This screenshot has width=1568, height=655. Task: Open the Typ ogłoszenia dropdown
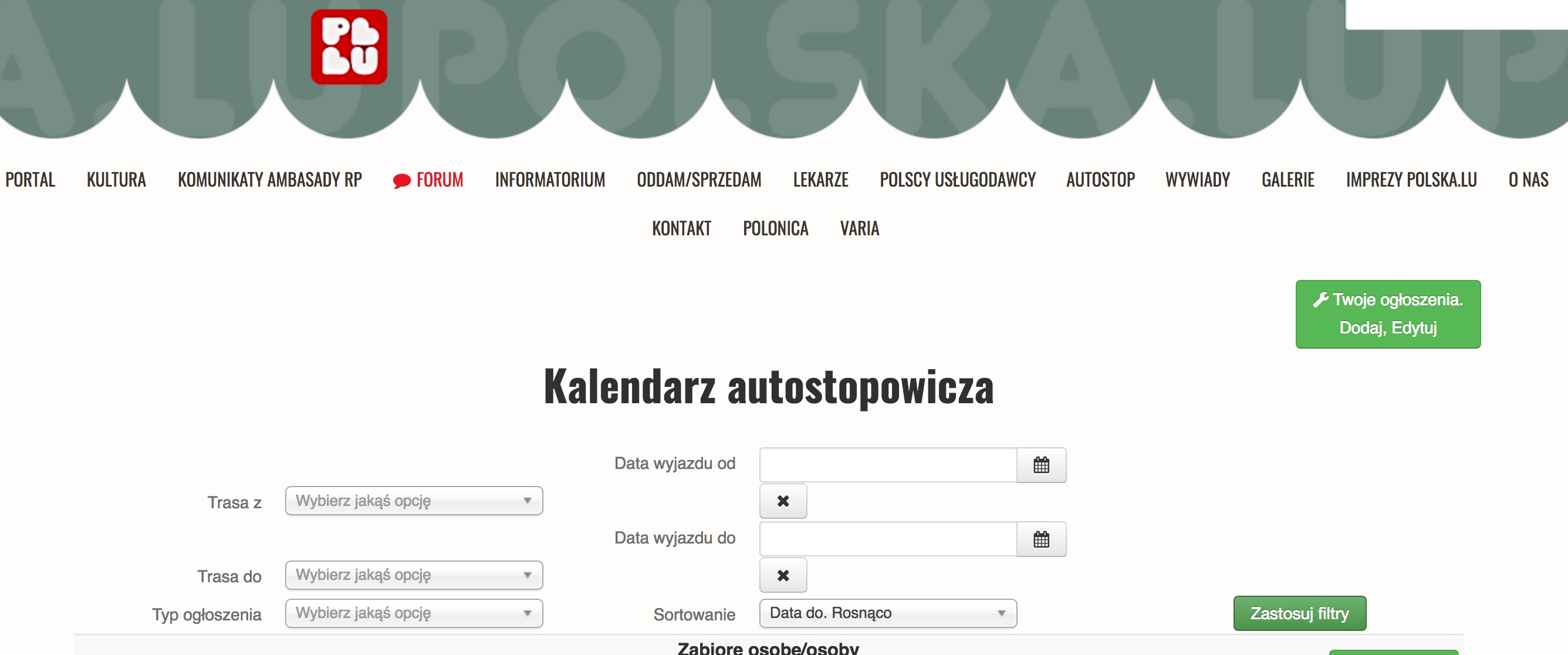click(x=414, y=613)
